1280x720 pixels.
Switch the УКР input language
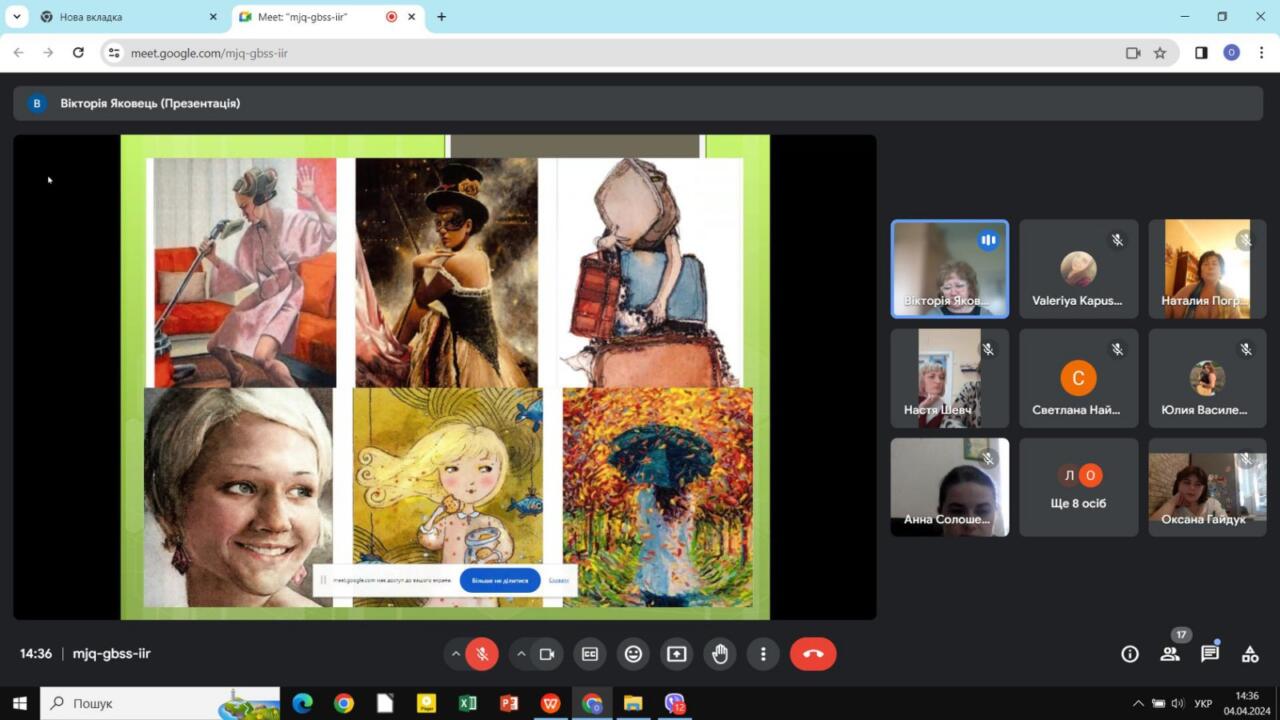click(x=1203, y=703)
